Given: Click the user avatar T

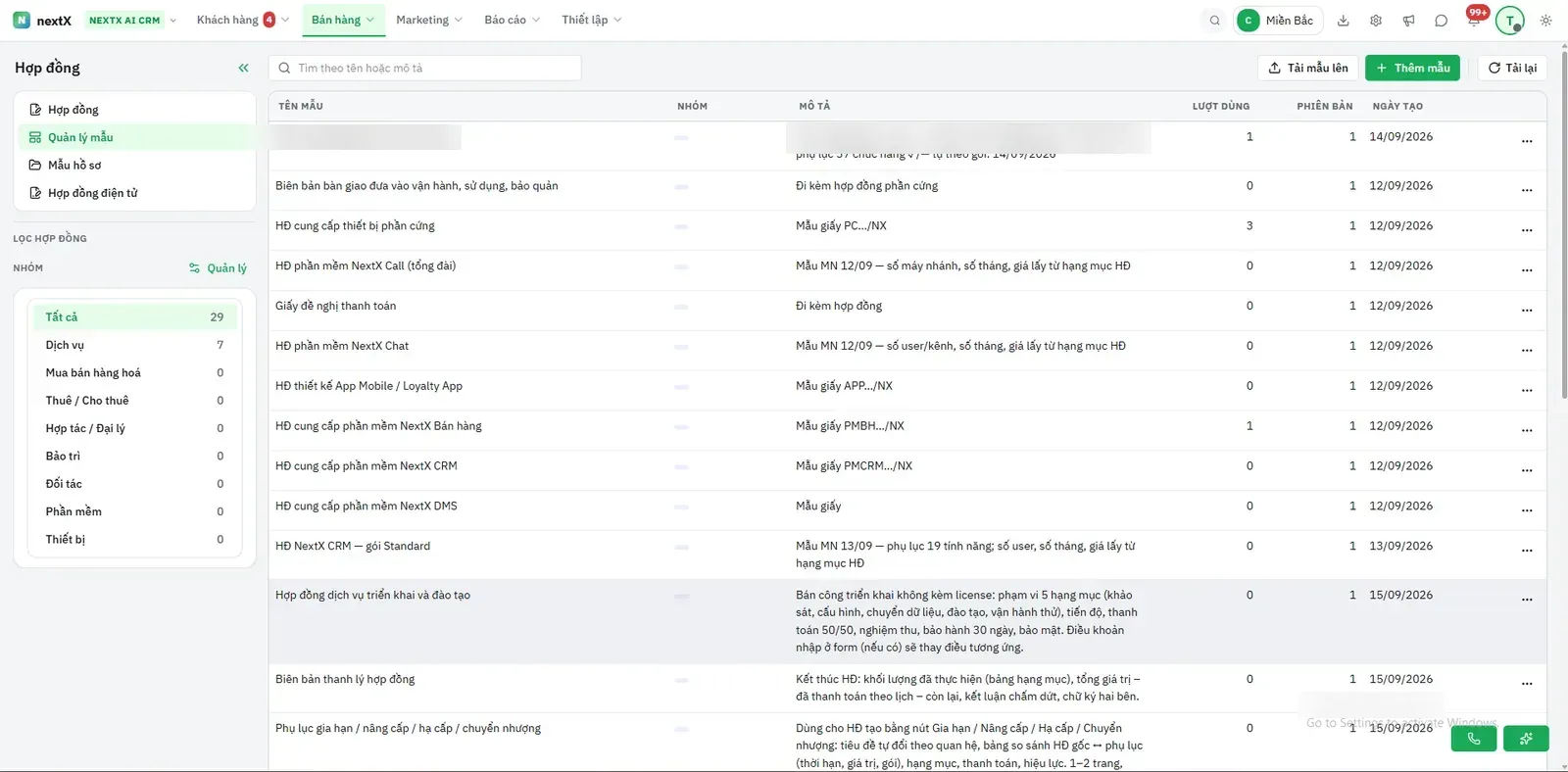Looking at the screenshot, I should tap(1510, 21).
